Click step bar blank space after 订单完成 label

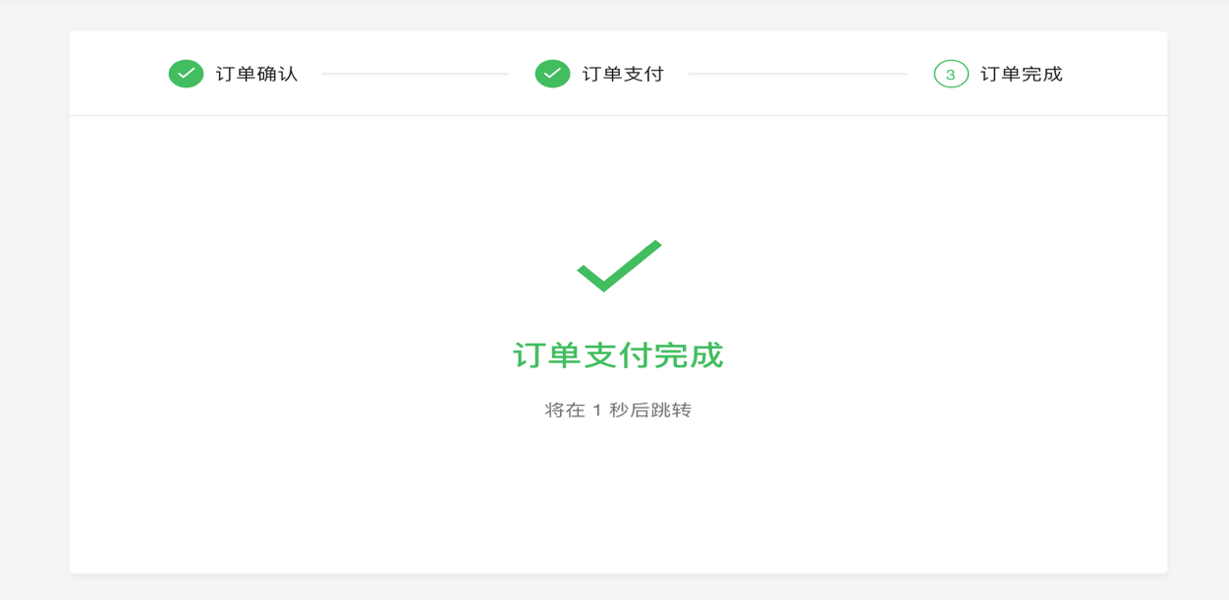1115,74
